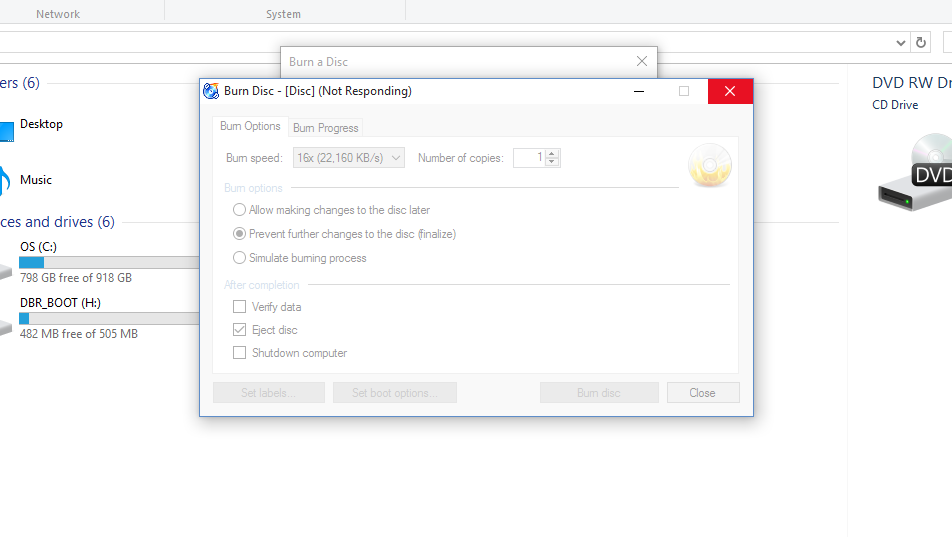The height and width of the screenshot is (537, 952).
Task: Open the Music folder icon
Action: pyautogui.click(x=5, y=180)
